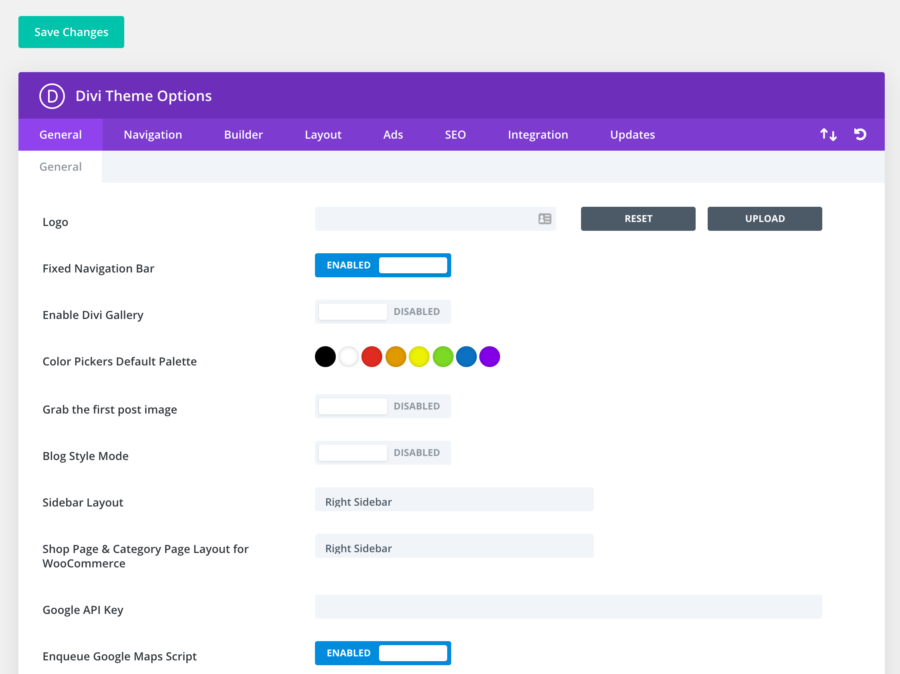Image resolution: width=900 pixels, height=674 pixels.
Task: Click the Save Changes button
Action: click(71, 32)
